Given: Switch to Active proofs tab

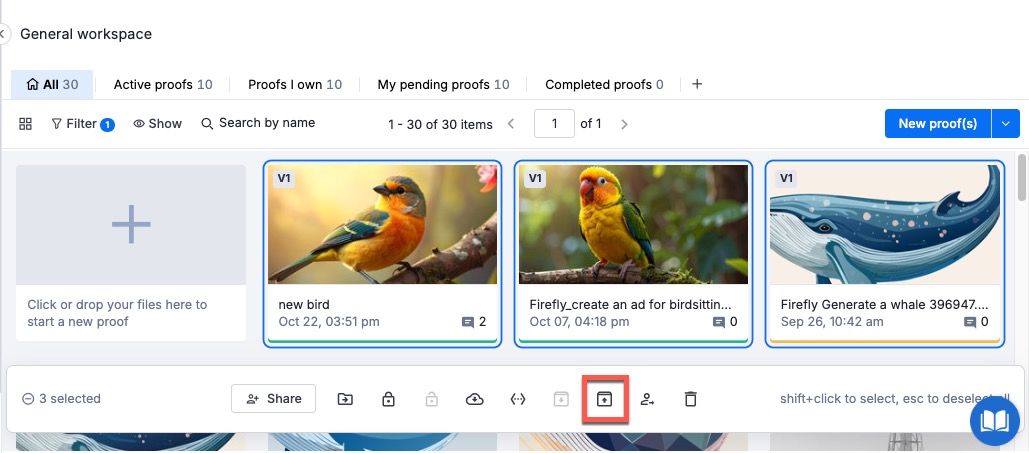Looking at the screenshot, I should [162, 85].
